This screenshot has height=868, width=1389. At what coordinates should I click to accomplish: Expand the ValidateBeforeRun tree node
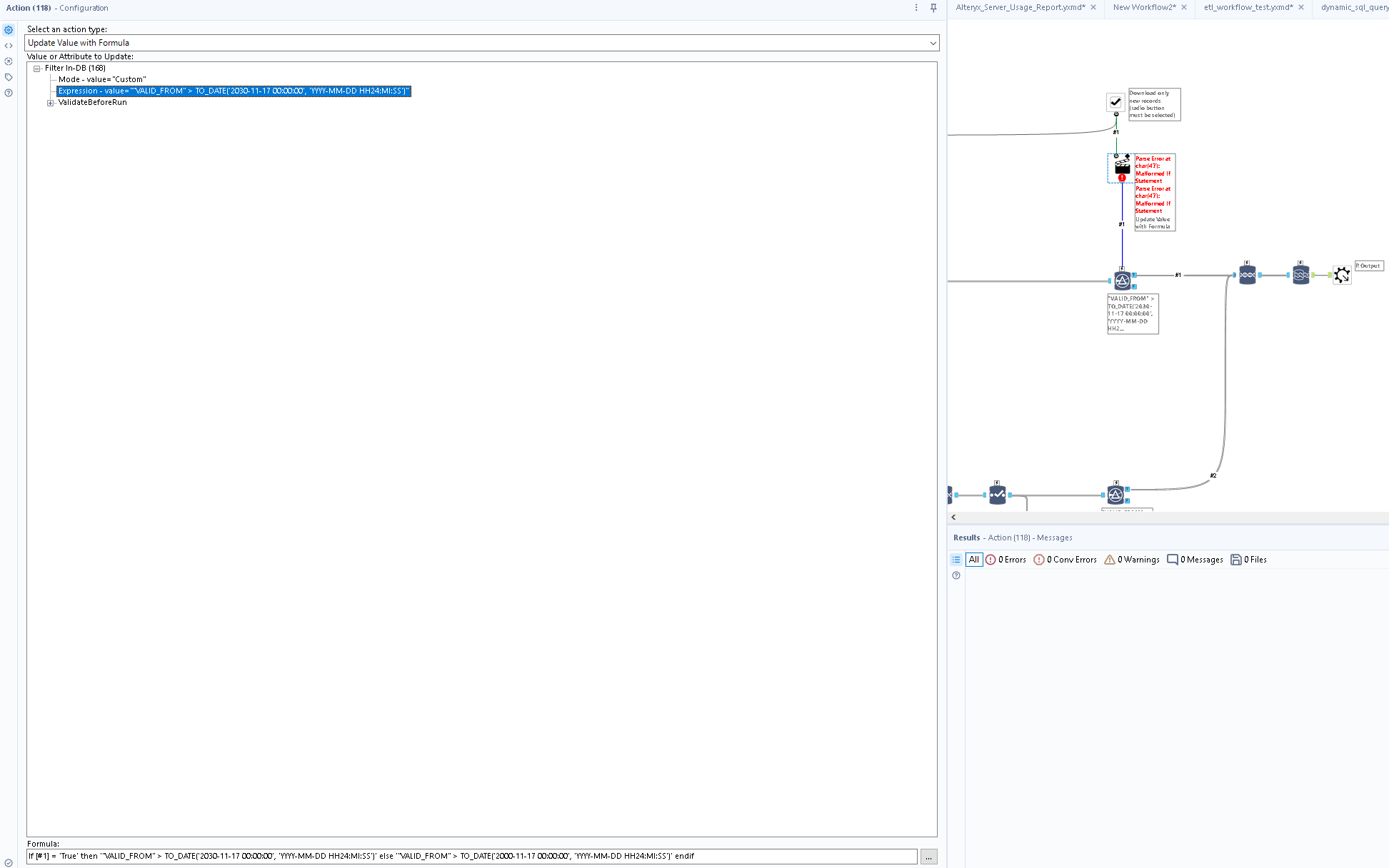click(x=50, y=103)
